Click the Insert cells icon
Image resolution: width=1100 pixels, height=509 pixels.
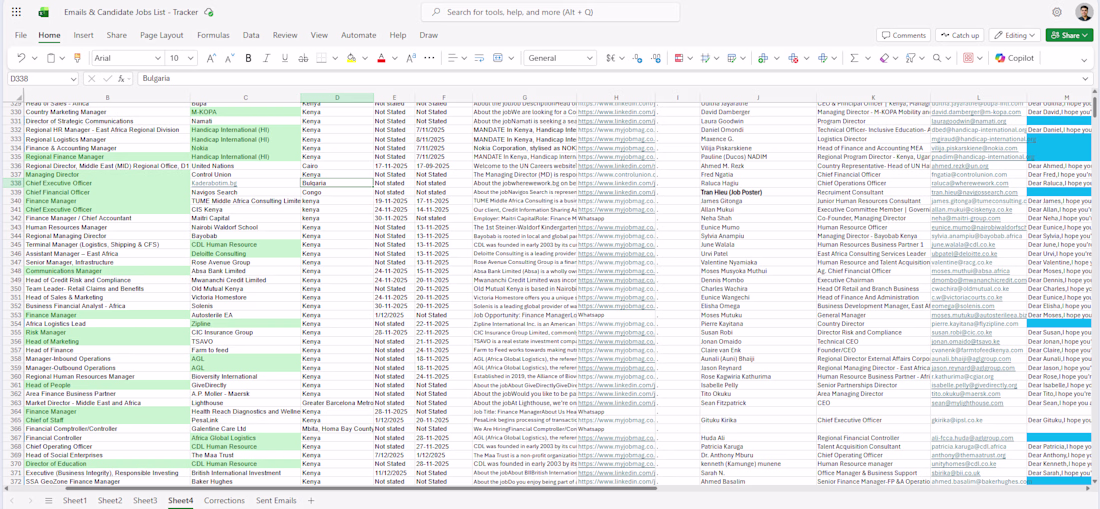tap(763, 58)
